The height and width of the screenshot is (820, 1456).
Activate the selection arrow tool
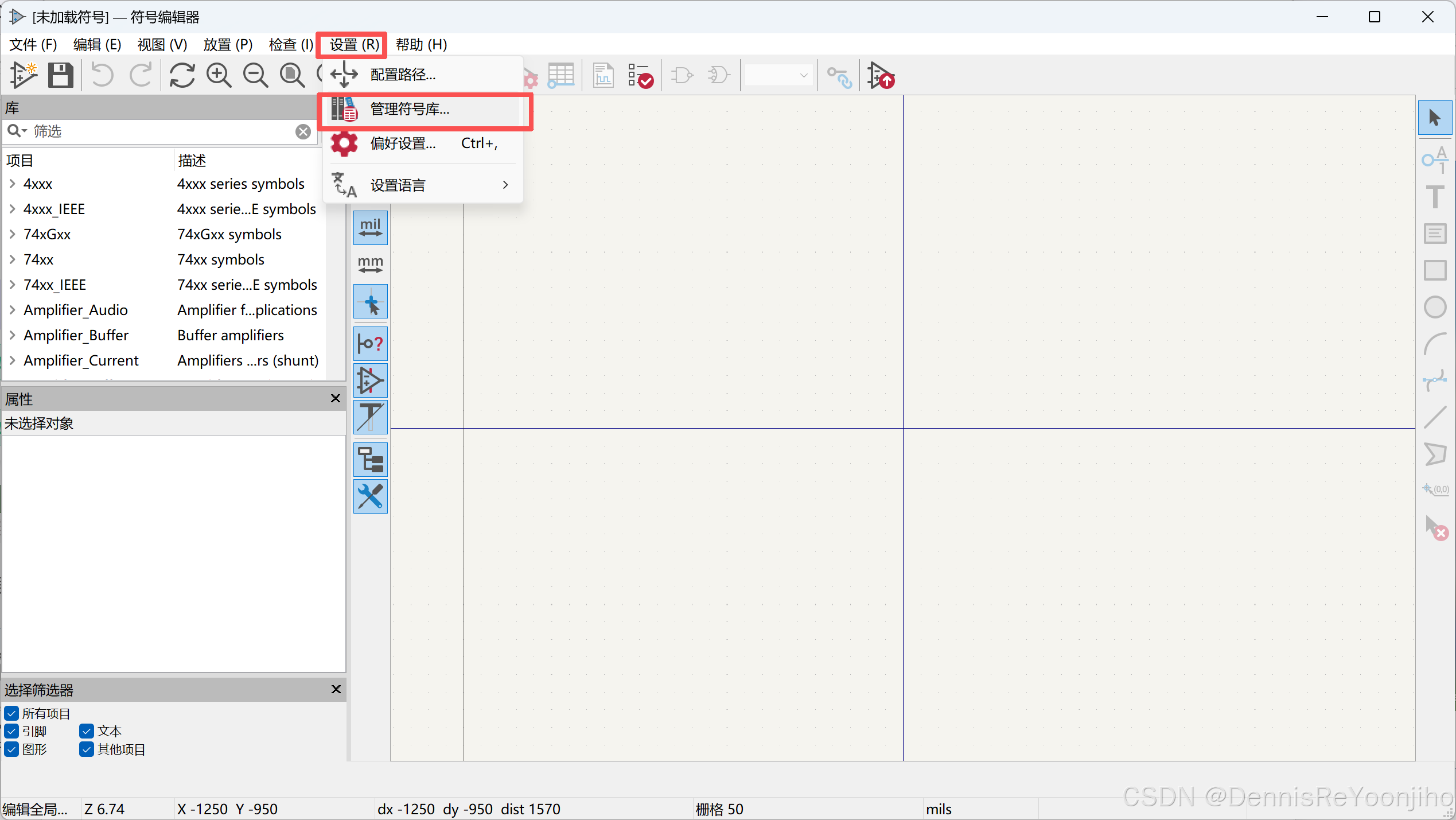click(x=1435, y=118)
